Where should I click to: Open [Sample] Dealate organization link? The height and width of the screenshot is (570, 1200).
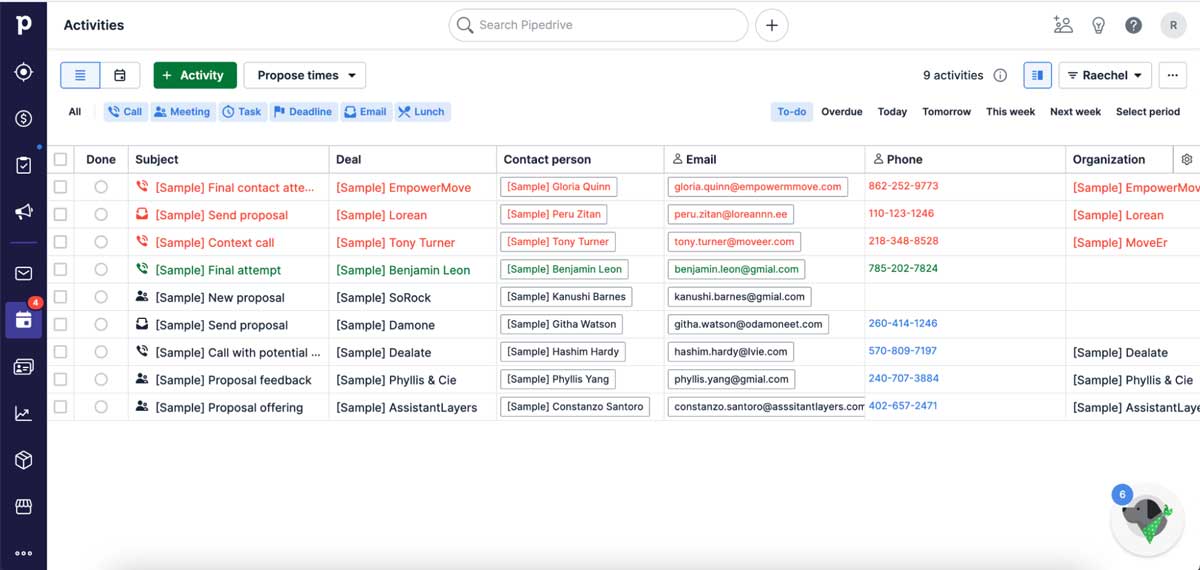[1120, 352]
